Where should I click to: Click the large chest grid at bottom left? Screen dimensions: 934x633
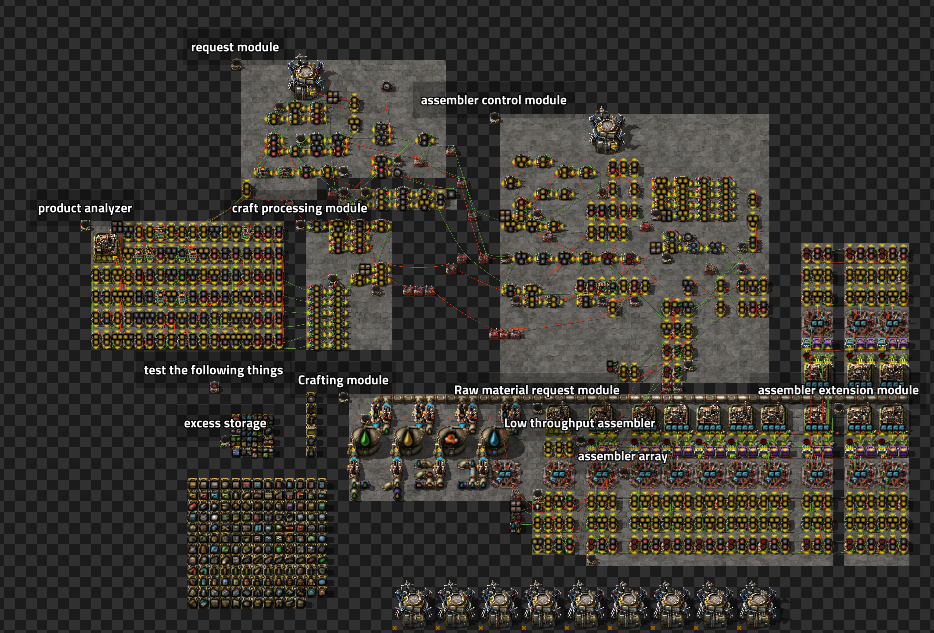tap(257, 542)
